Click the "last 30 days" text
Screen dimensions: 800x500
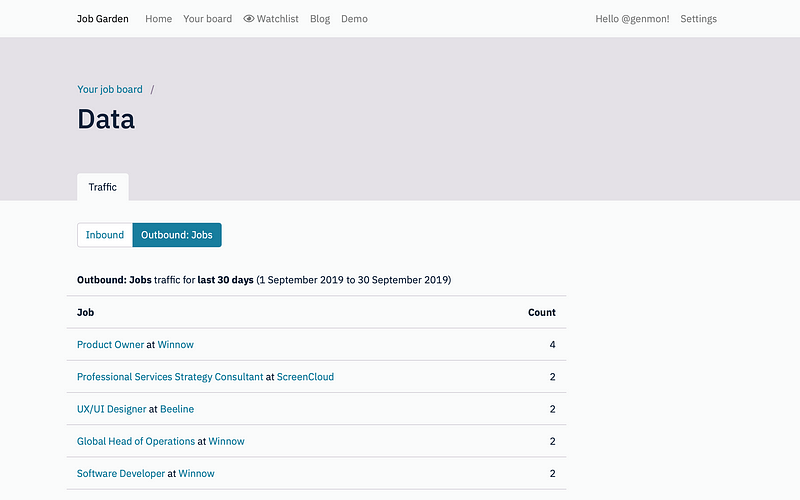click(x=226, y=280)
